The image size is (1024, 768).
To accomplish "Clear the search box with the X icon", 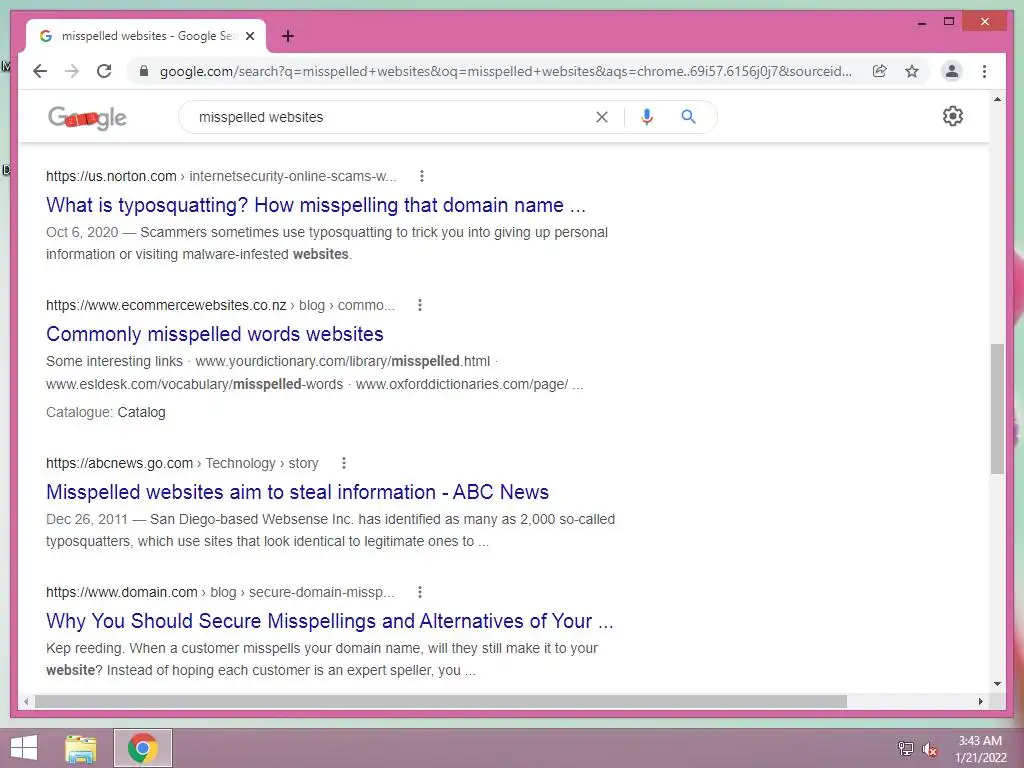I will 602,117.
